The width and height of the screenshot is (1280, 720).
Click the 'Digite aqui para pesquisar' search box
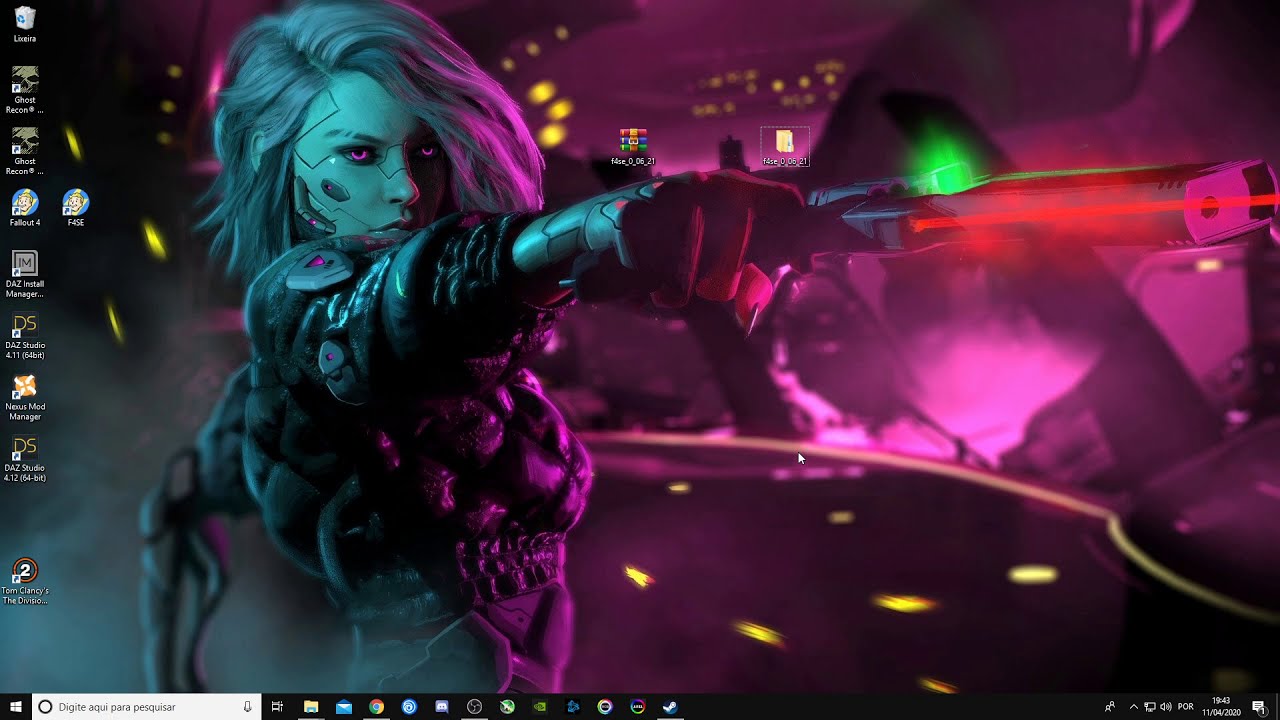pos(147,707)
